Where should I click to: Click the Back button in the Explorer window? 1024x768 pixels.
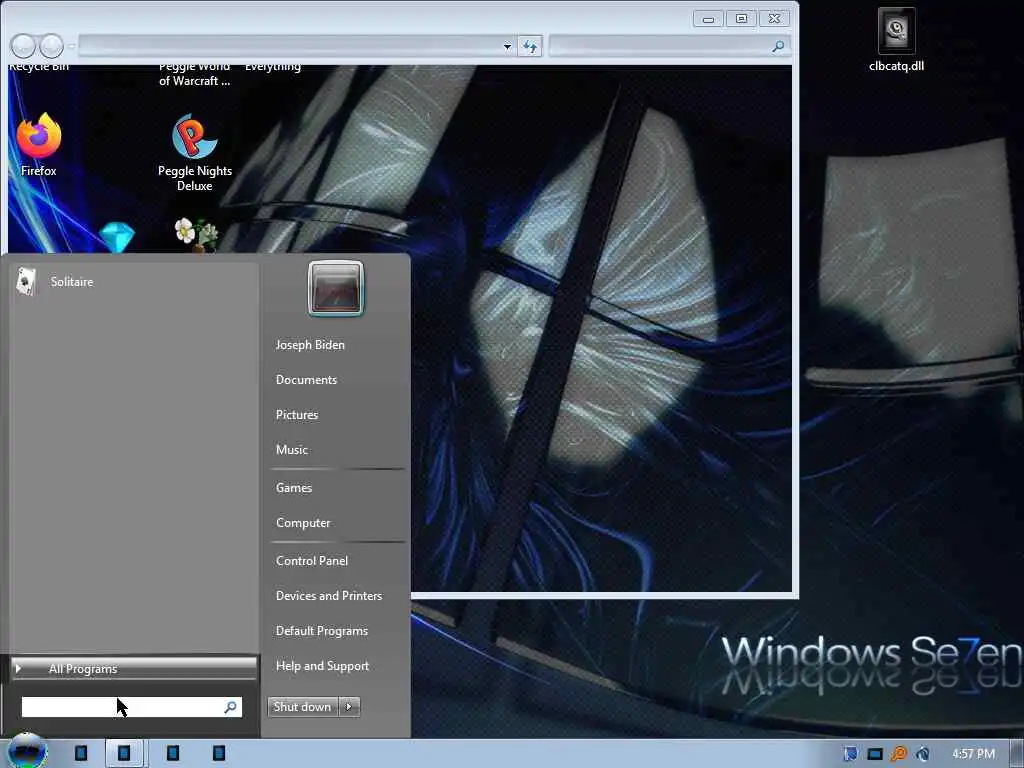click(x=24, y=46)
